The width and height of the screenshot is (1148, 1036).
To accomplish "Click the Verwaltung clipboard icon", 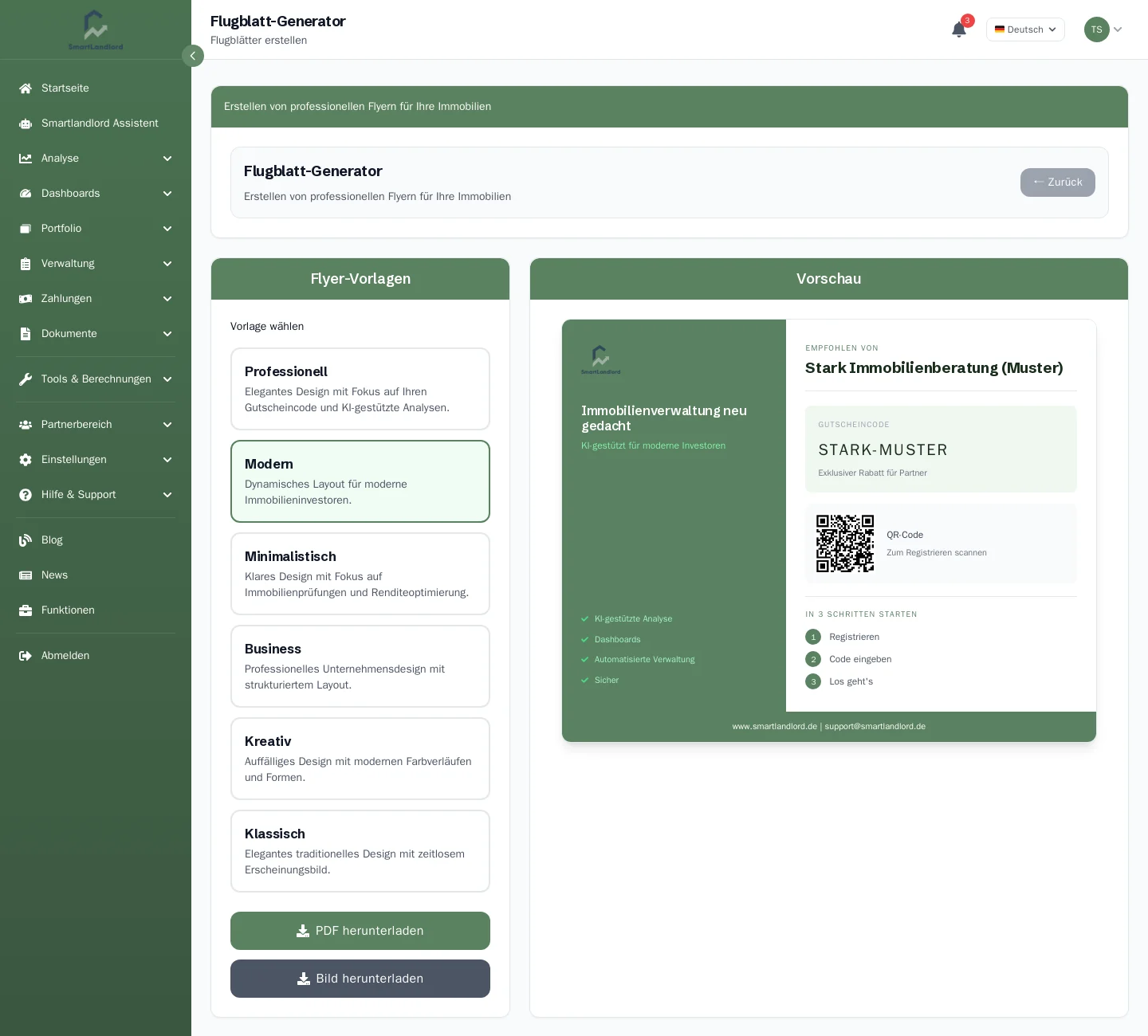I will pyautogui.click(x=26, y=264).
